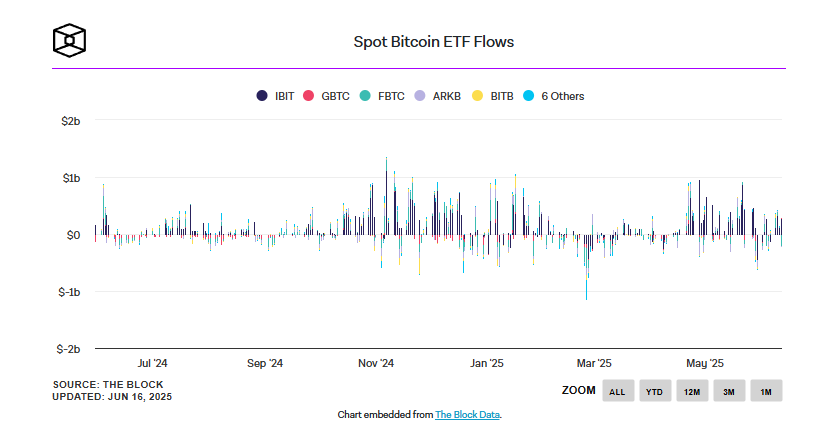Zoom chart to ALL time range

coord(617,391)
